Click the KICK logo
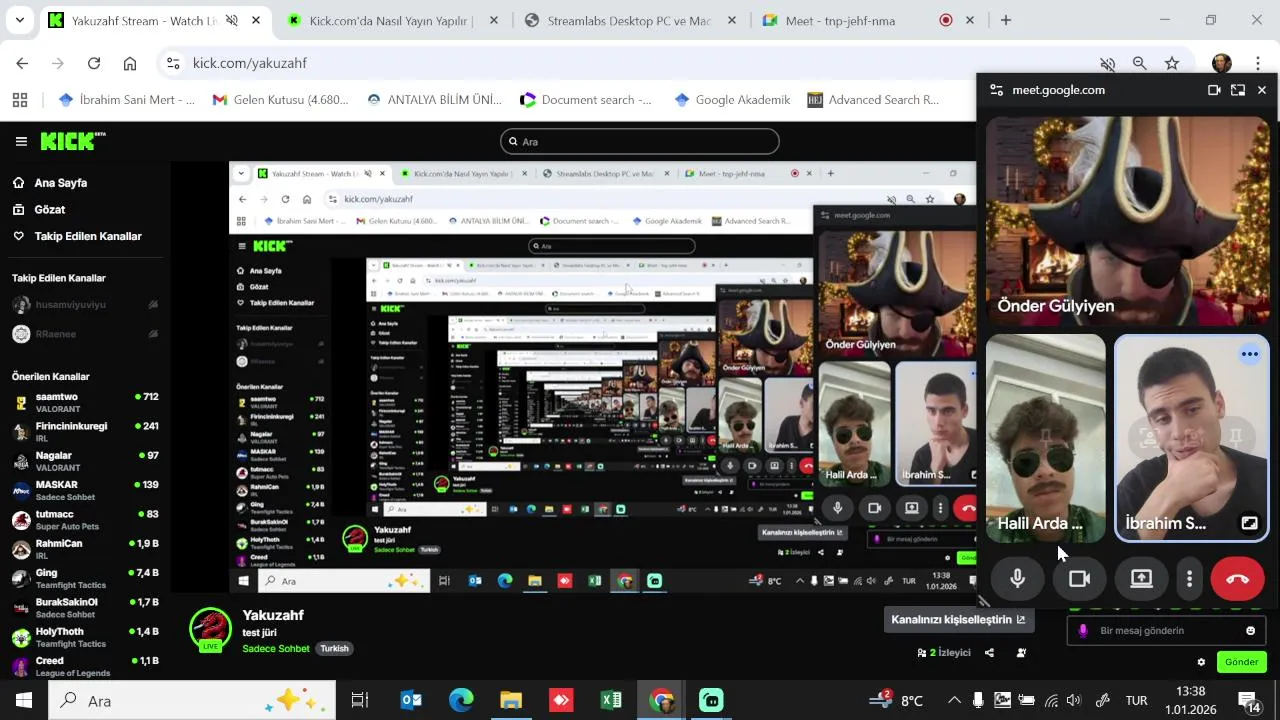This screenshot has height=720, width=1280. tap(72, 141)
